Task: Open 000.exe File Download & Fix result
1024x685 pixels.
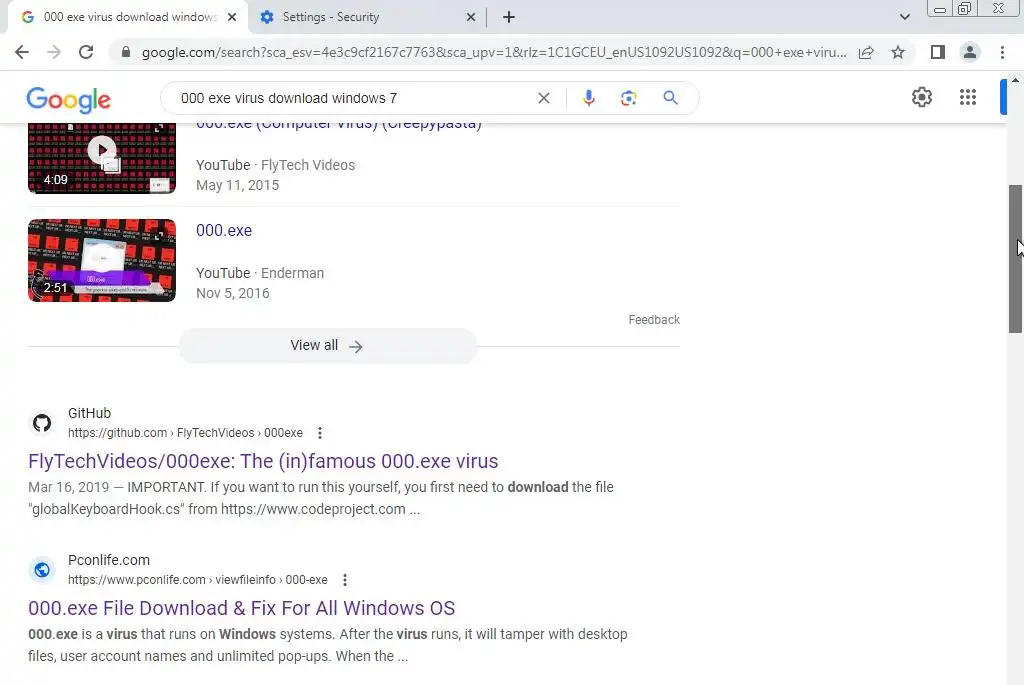Action: [x=242, y=608]
